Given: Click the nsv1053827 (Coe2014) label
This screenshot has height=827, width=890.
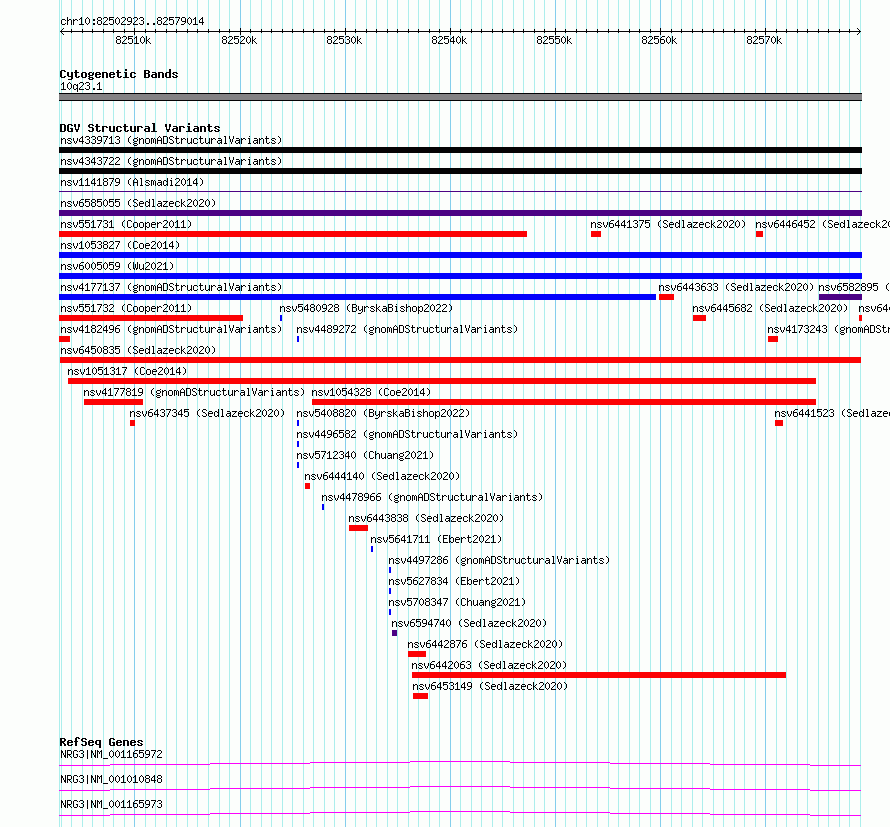Looking at the screenshot, I should pos(120,245).
